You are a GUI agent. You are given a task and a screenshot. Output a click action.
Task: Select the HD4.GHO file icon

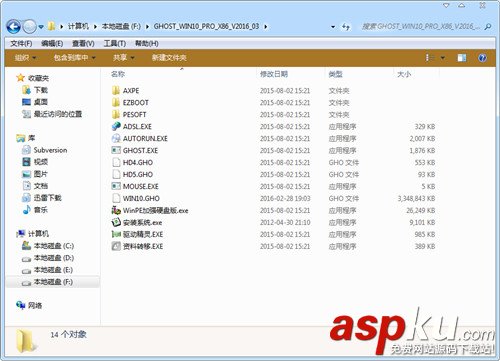point(116,162)
